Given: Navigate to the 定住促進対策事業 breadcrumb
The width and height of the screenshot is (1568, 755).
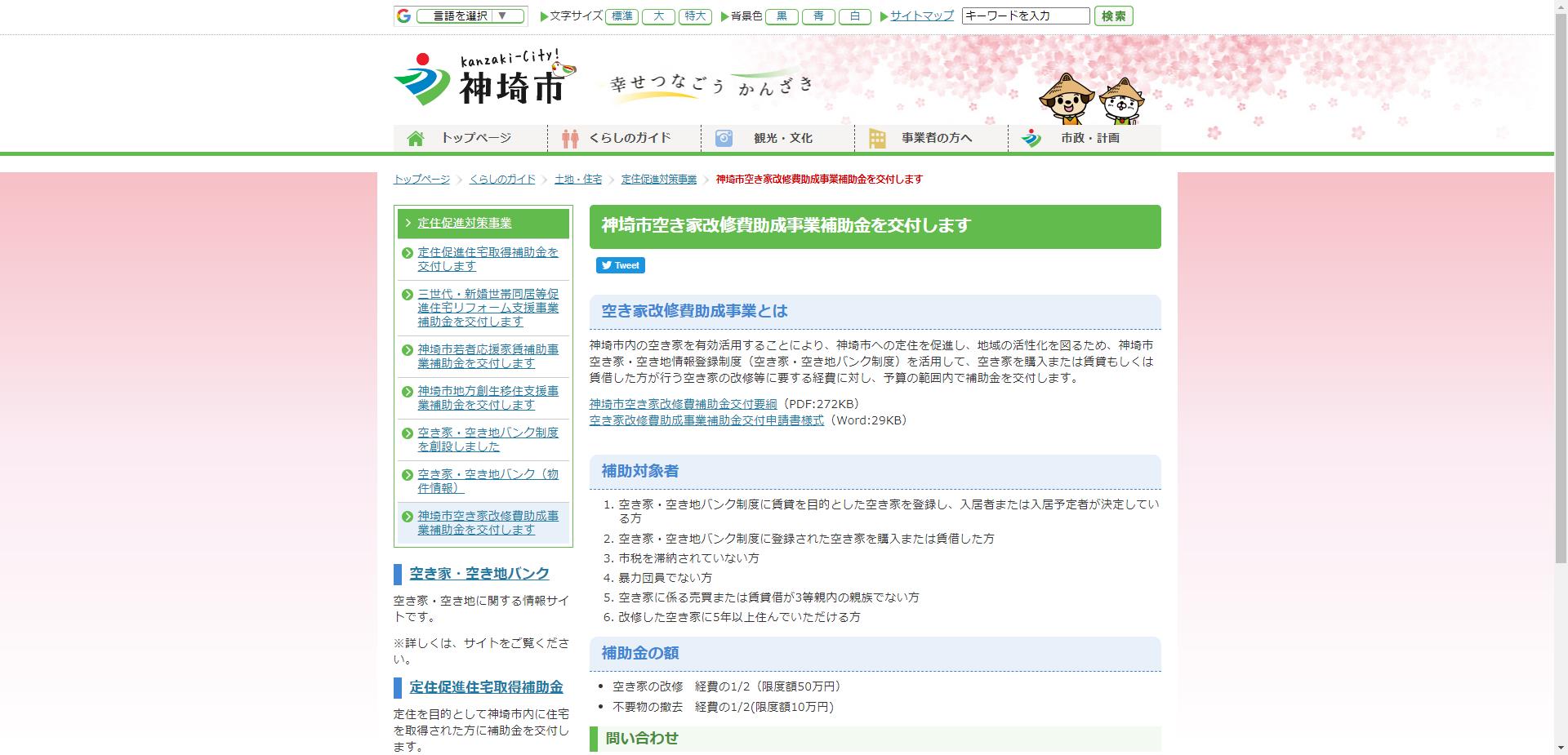Looking at the screenshot, I should pyautogui.click(x=658, y=179).
